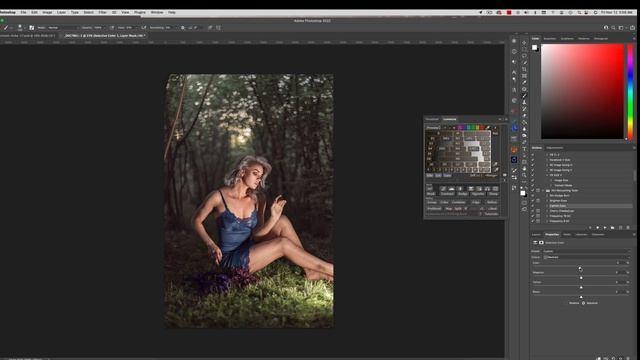
Task: Click the rainbow hue slider strip
Action: click(630, 91)
